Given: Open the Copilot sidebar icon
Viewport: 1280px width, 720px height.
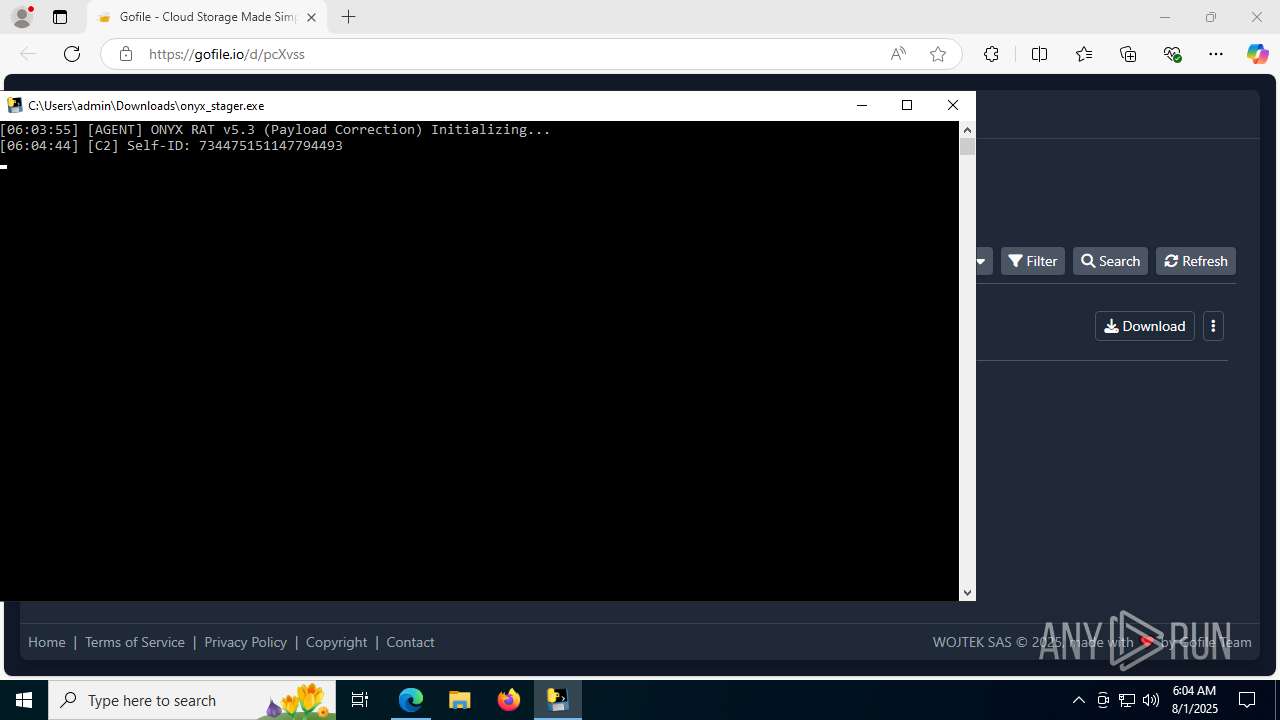Looking at the screenshot, I should click(1258, 54).
